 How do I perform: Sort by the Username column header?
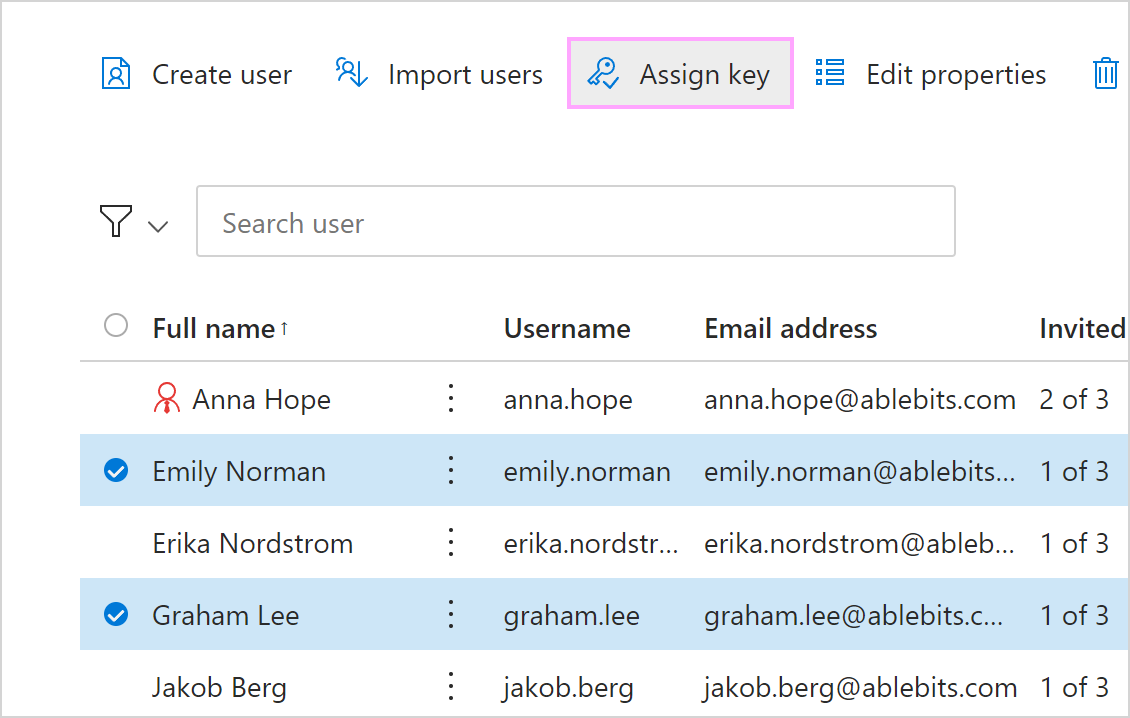point(567,329)
